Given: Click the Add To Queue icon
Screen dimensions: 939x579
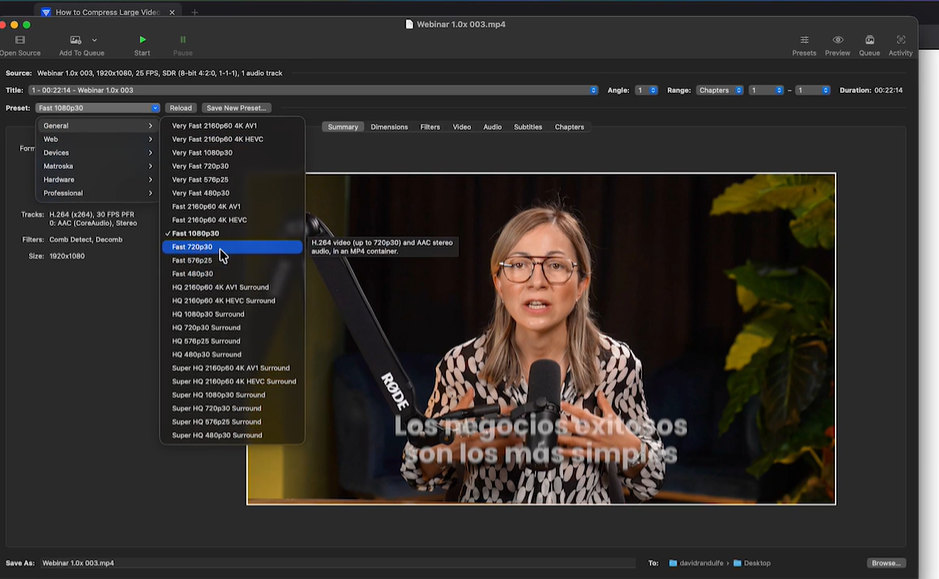Looking at the screenshot, I should [x=76, y=40].
